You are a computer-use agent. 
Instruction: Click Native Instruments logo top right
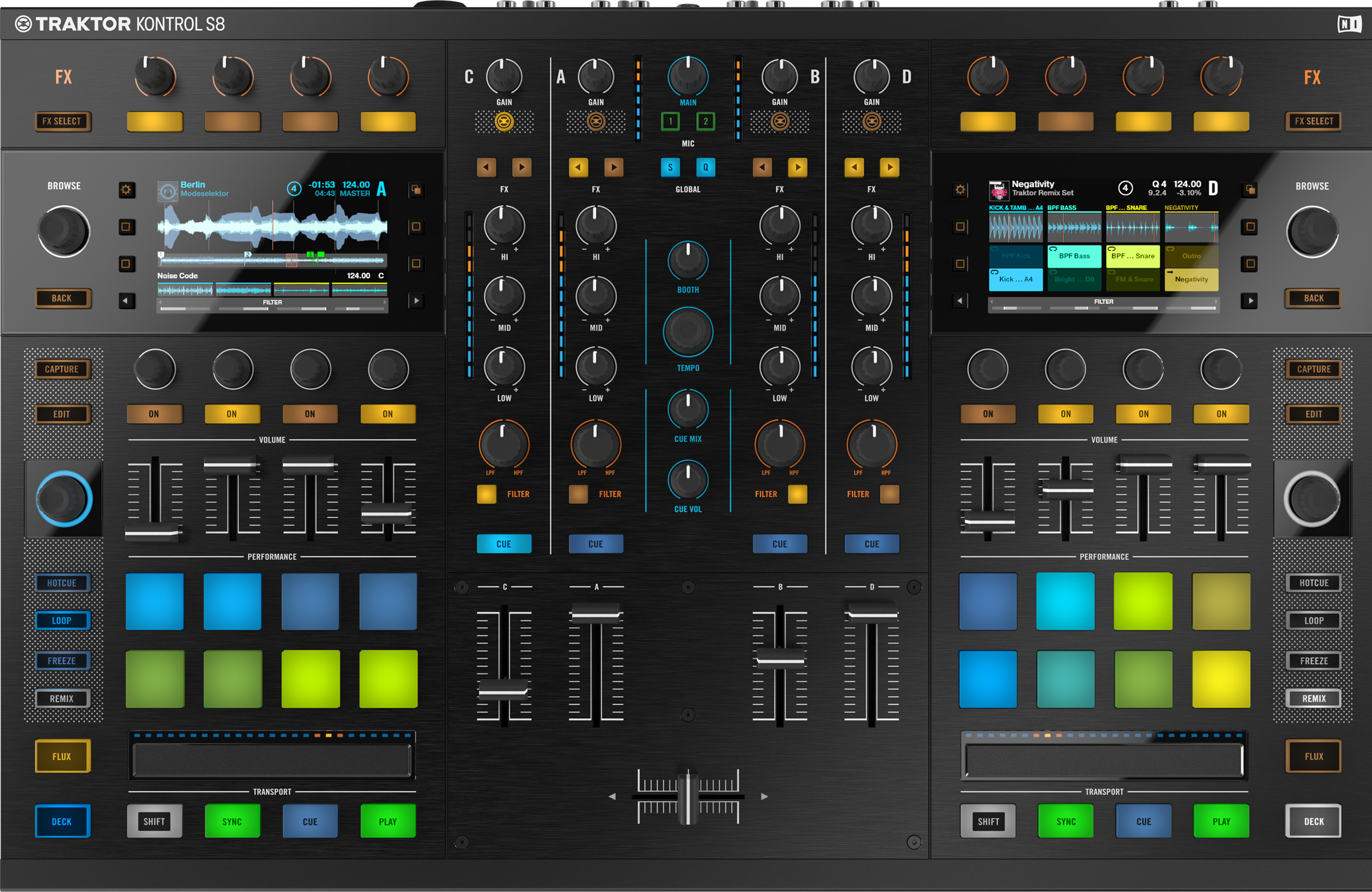[1349, 24]
